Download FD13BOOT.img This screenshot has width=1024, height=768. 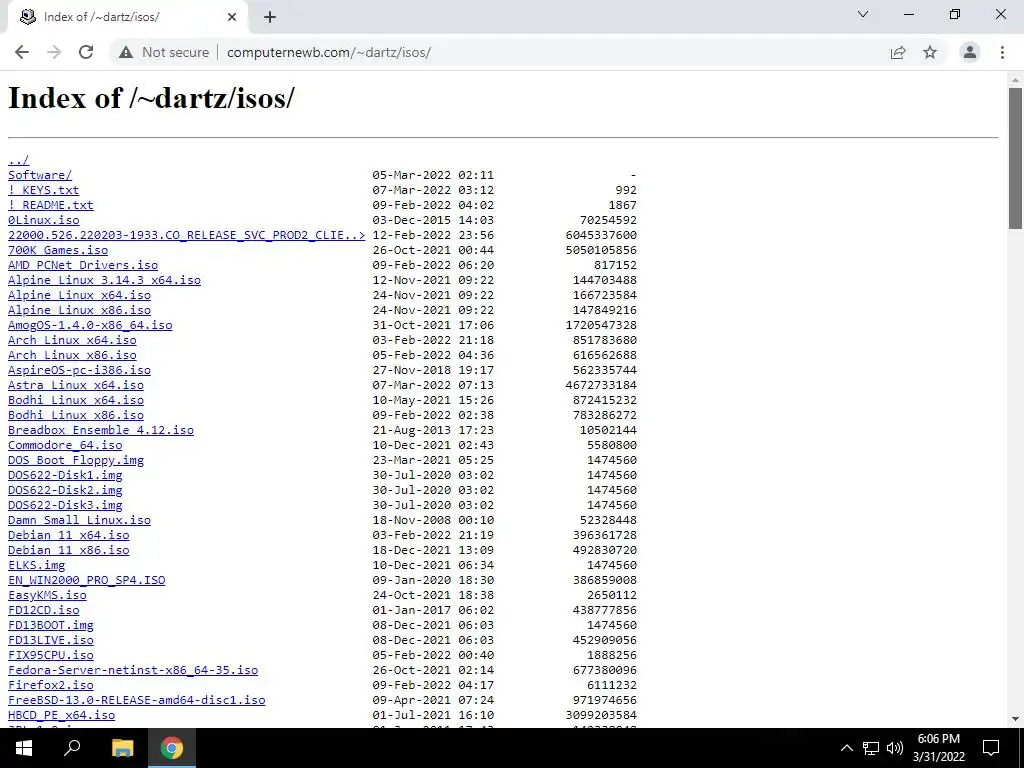pyautogui.click(x=50, y=626)
